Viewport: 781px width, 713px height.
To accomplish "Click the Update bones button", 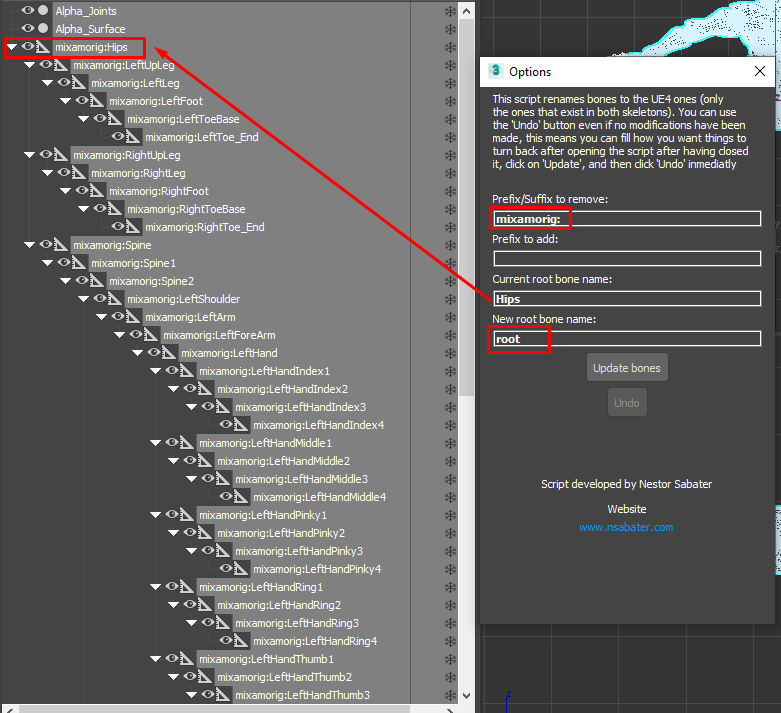I will [x=627, y=368].
